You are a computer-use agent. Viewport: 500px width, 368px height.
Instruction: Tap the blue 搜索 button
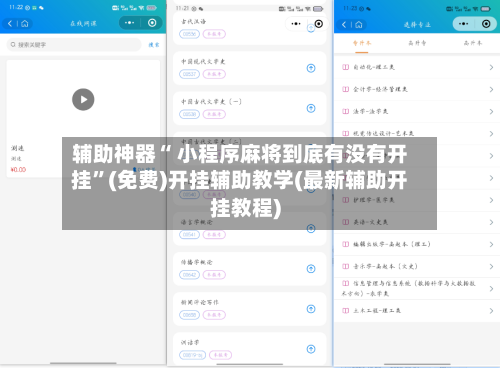click(154, 45)
